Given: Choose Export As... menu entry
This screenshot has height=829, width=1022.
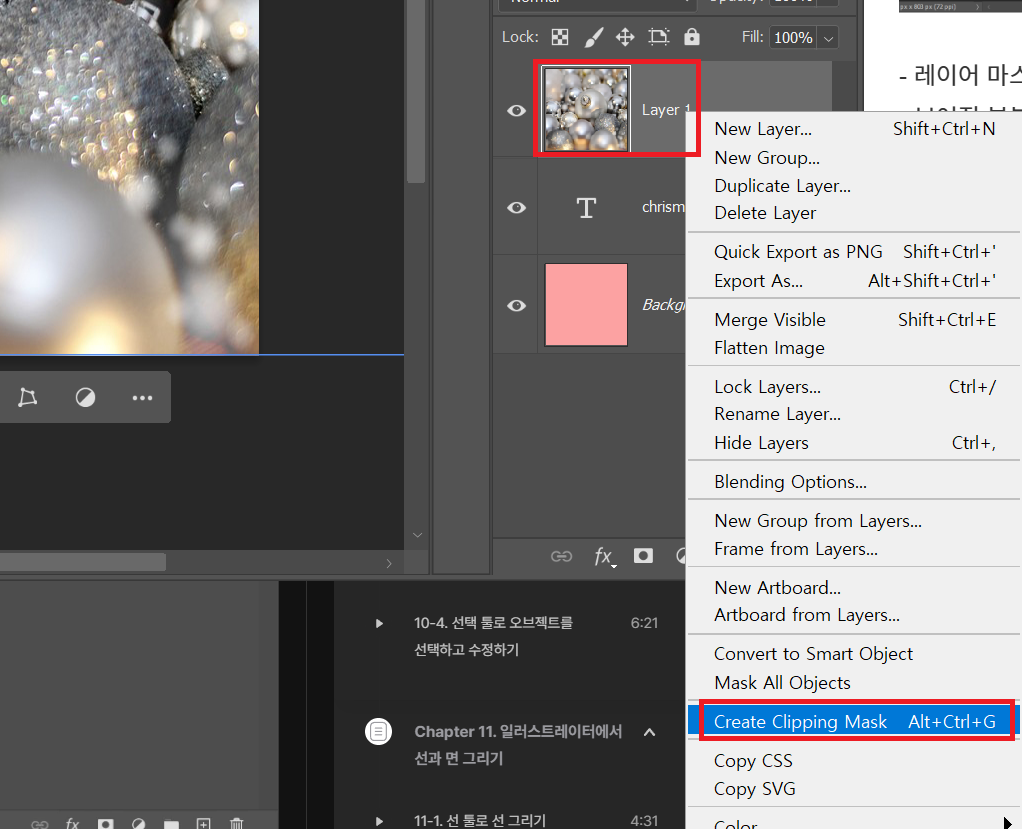Looking at the screenshot, I should [854, 281].
